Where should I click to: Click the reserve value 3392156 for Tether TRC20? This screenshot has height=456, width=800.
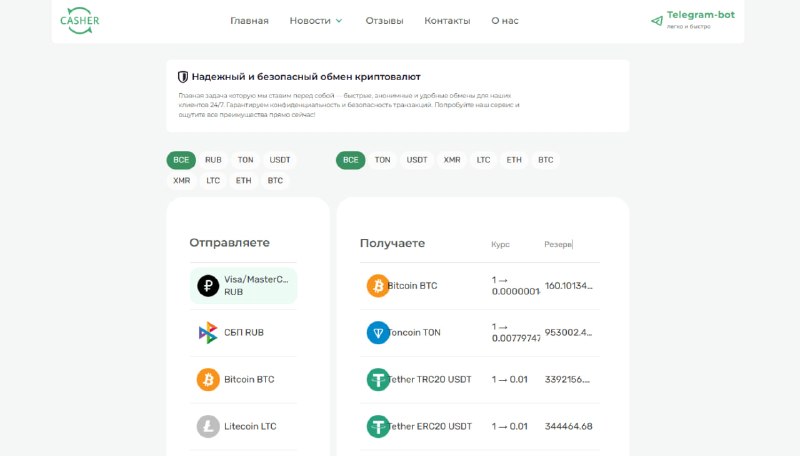567,379
